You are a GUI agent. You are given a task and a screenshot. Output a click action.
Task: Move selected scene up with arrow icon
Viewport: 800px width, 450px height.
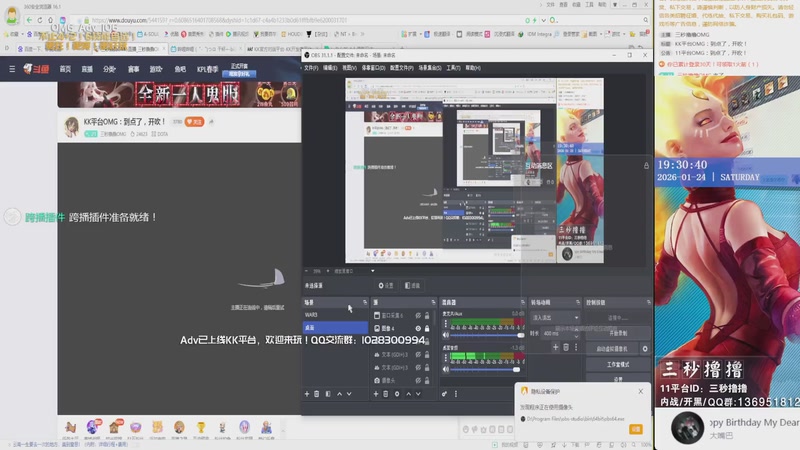click(339, 394)
